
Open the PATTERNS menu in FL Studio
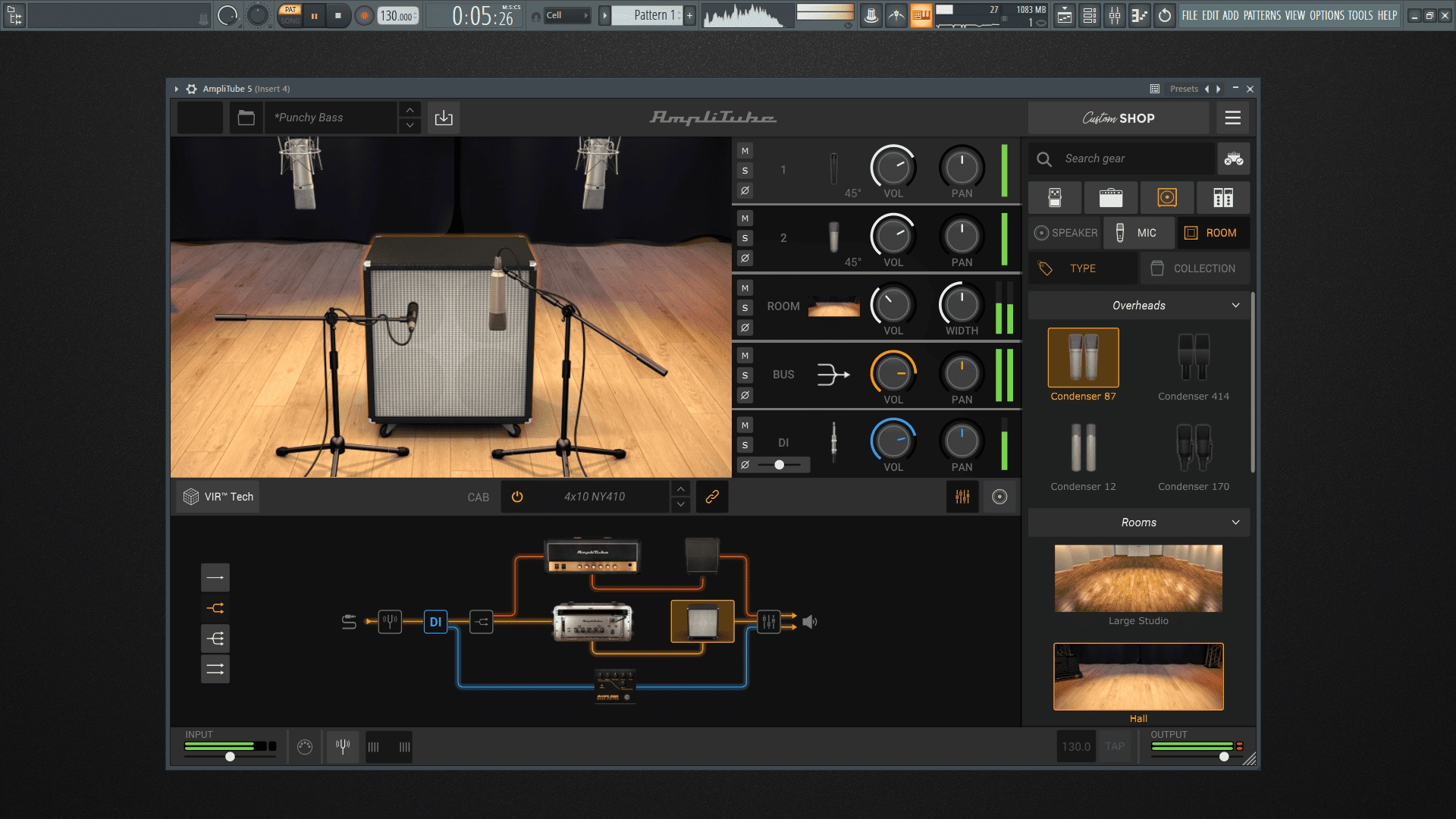(x=1262, y=15)
